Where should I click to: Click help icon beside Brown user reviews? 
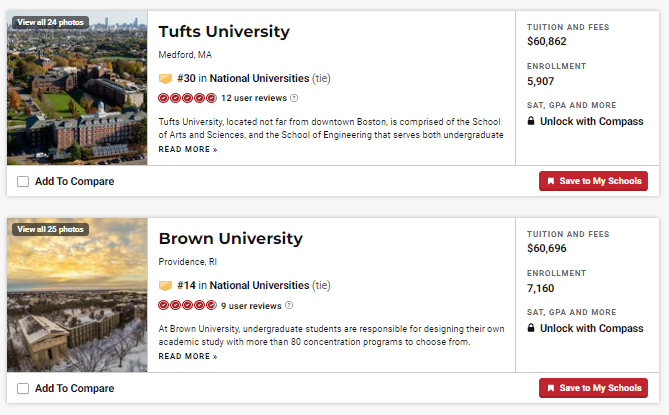pos(289,305)
